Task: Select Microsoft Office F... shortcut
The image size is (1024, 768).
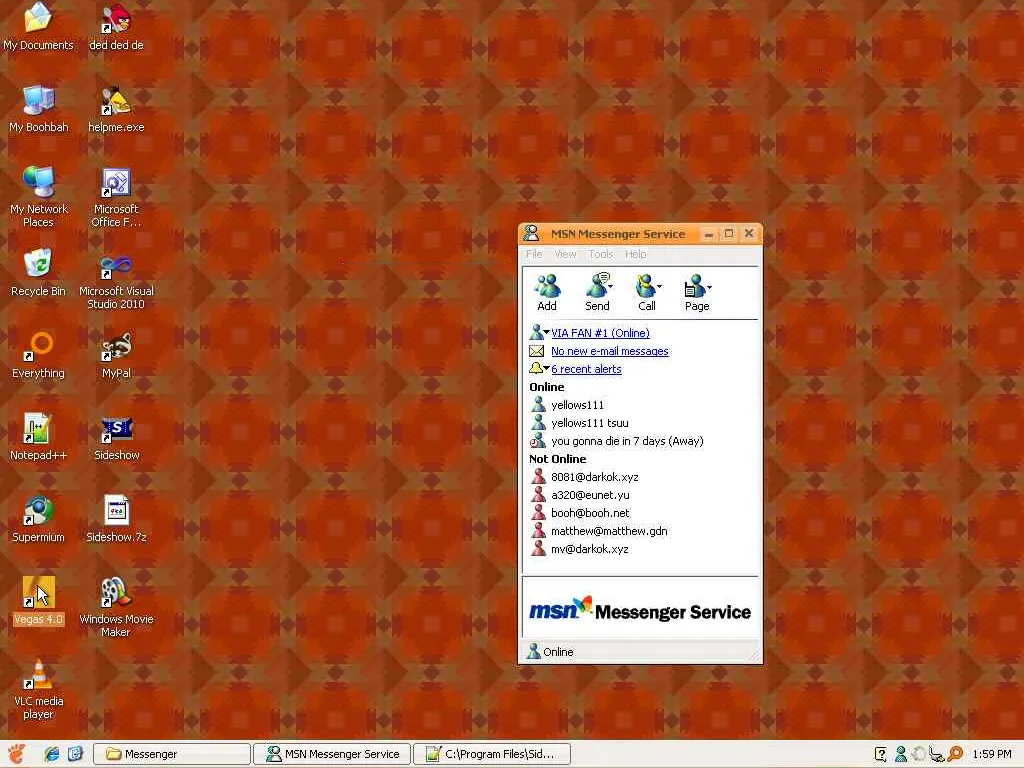Action: point(116,196)
